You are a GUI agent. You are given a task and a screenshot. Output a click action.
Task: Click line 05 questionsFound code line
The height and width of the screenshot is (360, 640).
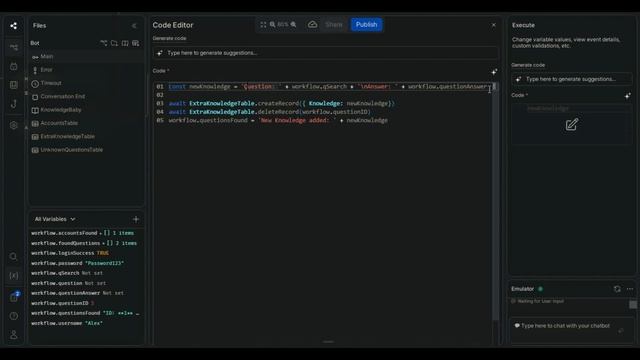click(278, 120)
